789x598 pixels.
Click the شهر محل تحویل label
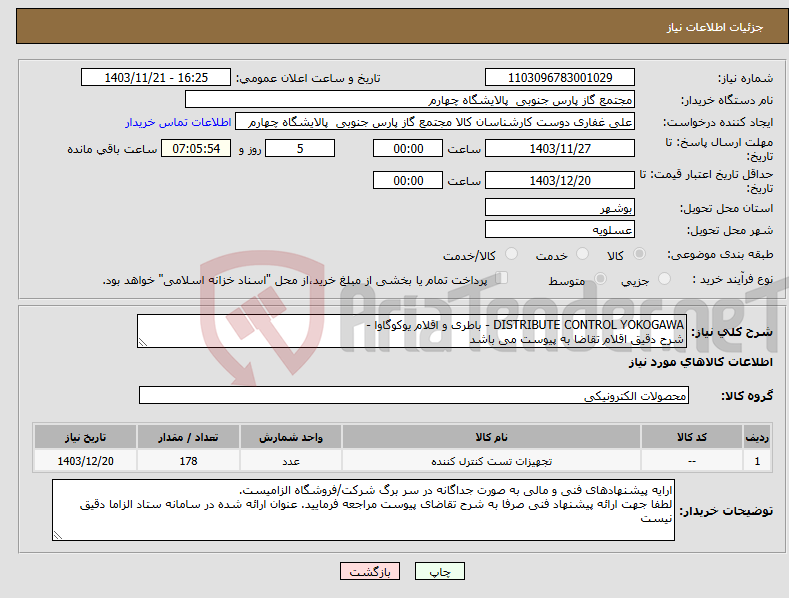tap(730, 230)
